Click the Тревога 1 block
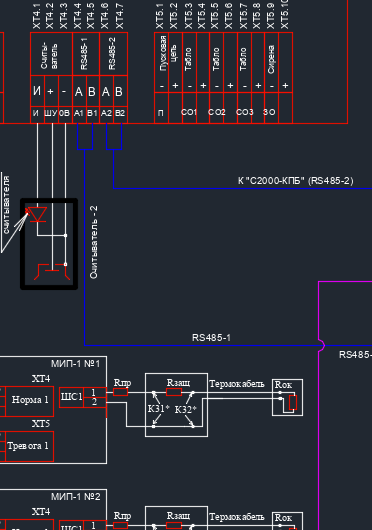 coord(30,446)
